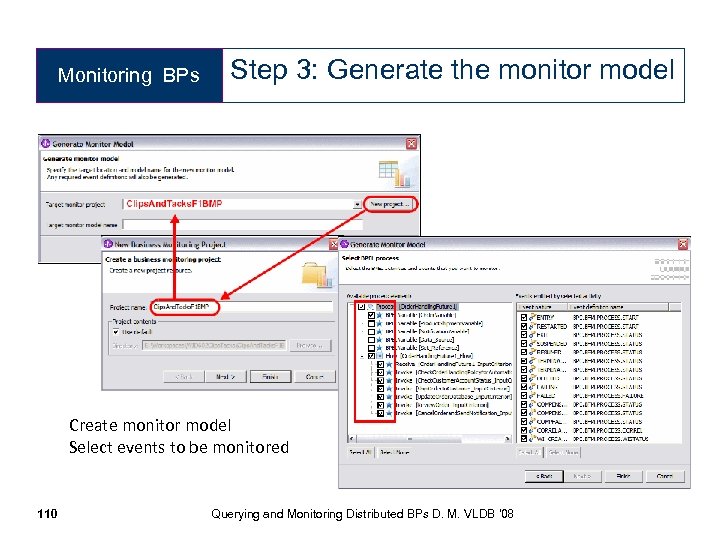Check the Data_Source BPEL variable box
The width and height of the screenshot is (720, 540).
[371, 340]
